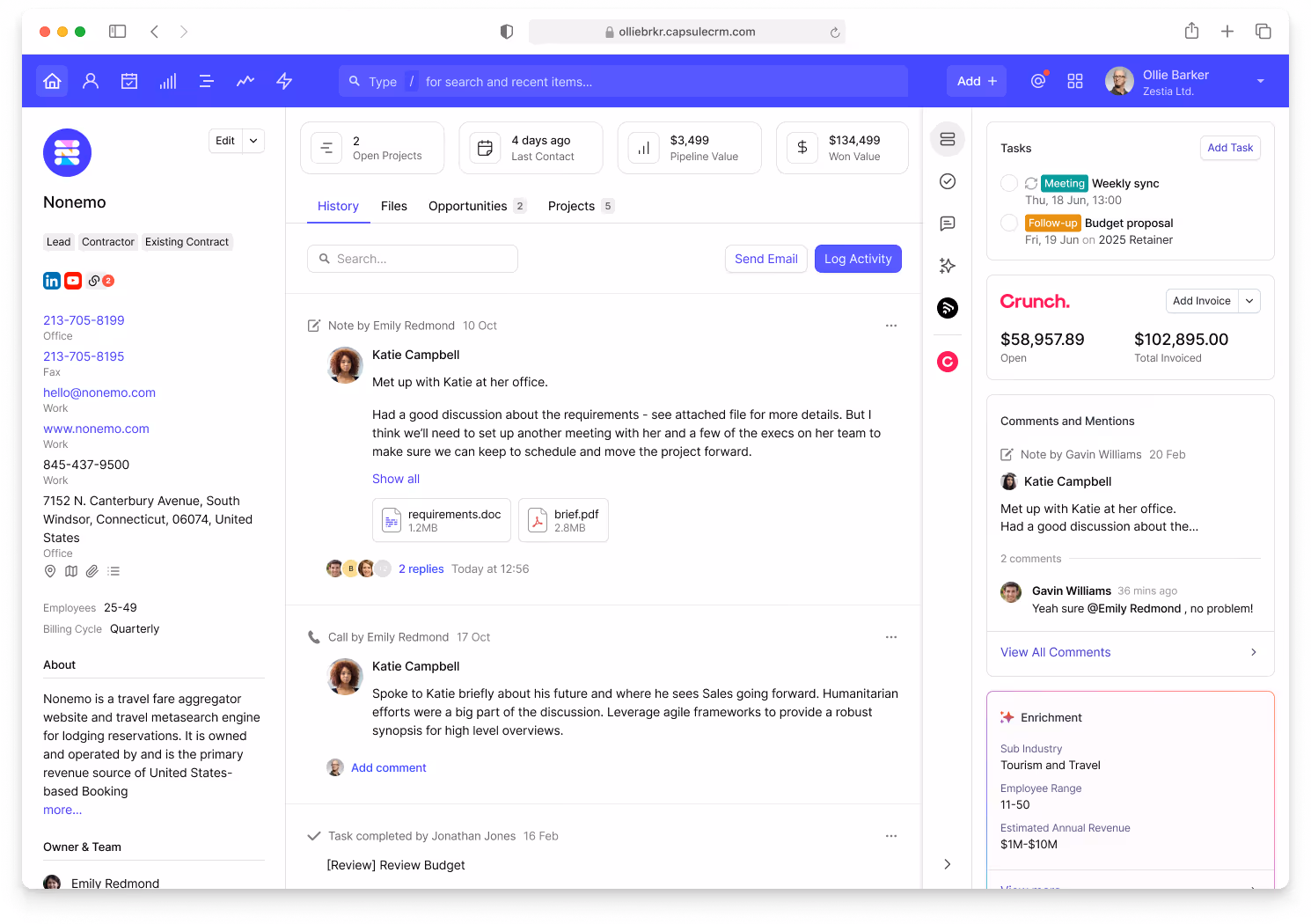Select the comments icon in side rail

pos(948,224)
